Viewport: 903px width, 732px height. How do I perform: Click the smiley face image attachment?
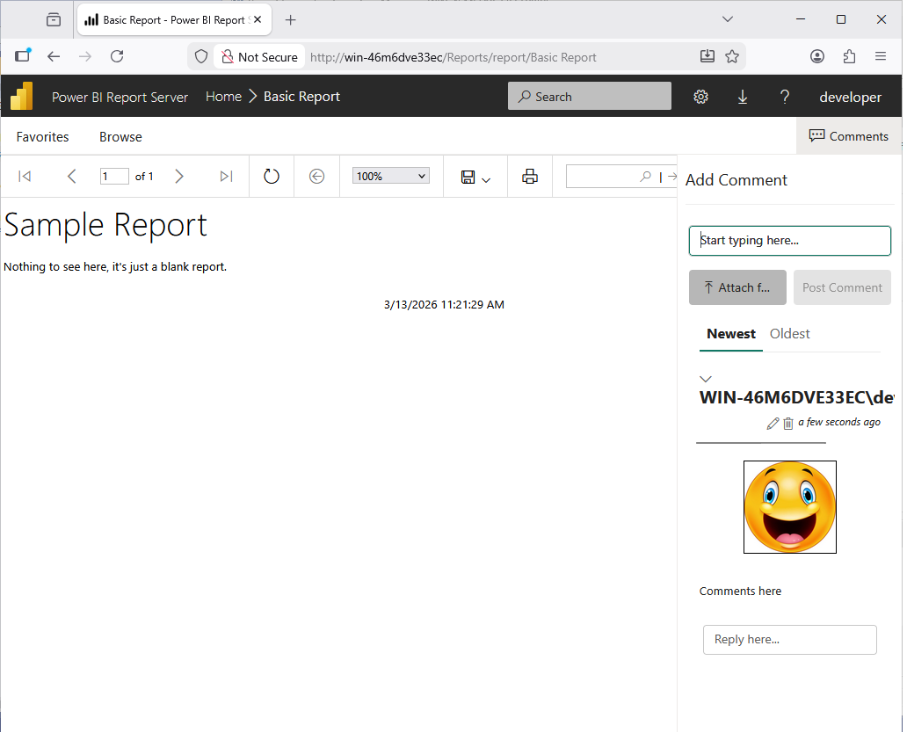(790, 507)
